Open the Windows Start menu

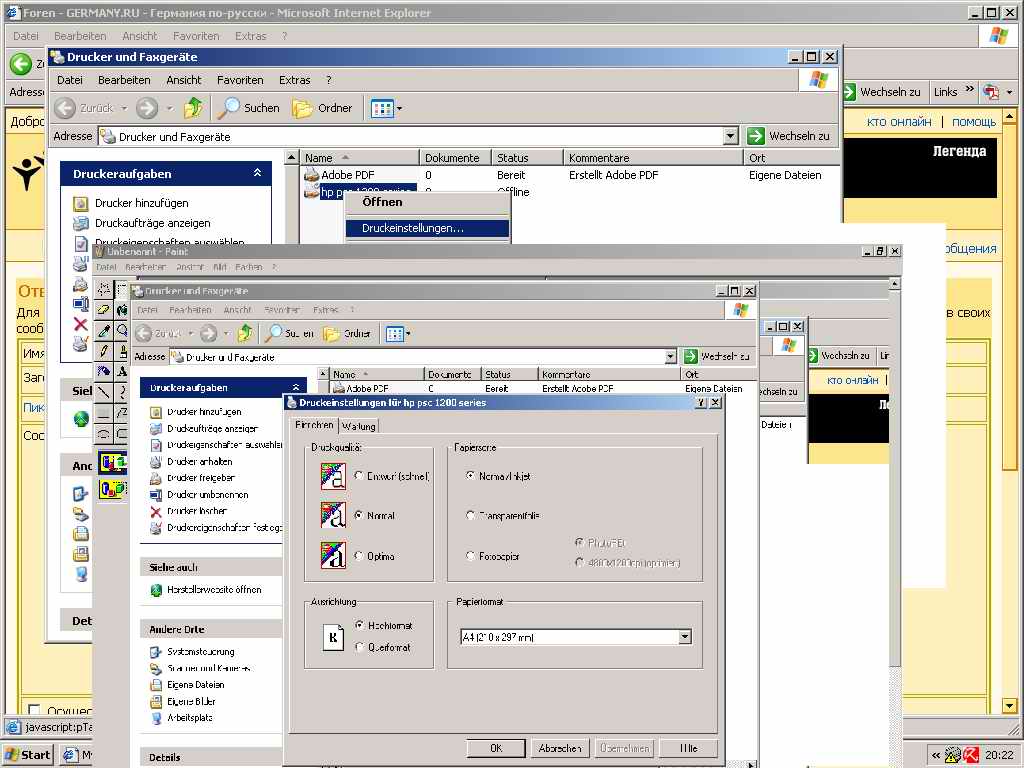27,755
